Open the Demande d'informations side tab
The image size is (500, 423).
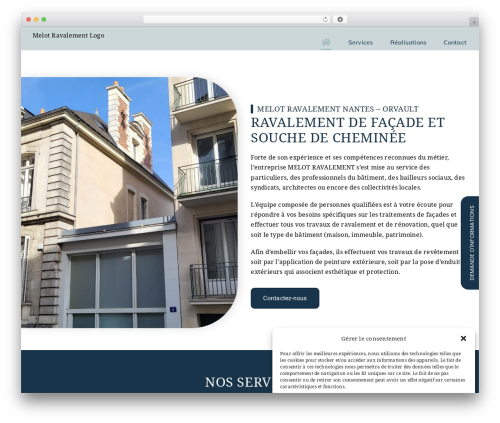coord(470,243)
